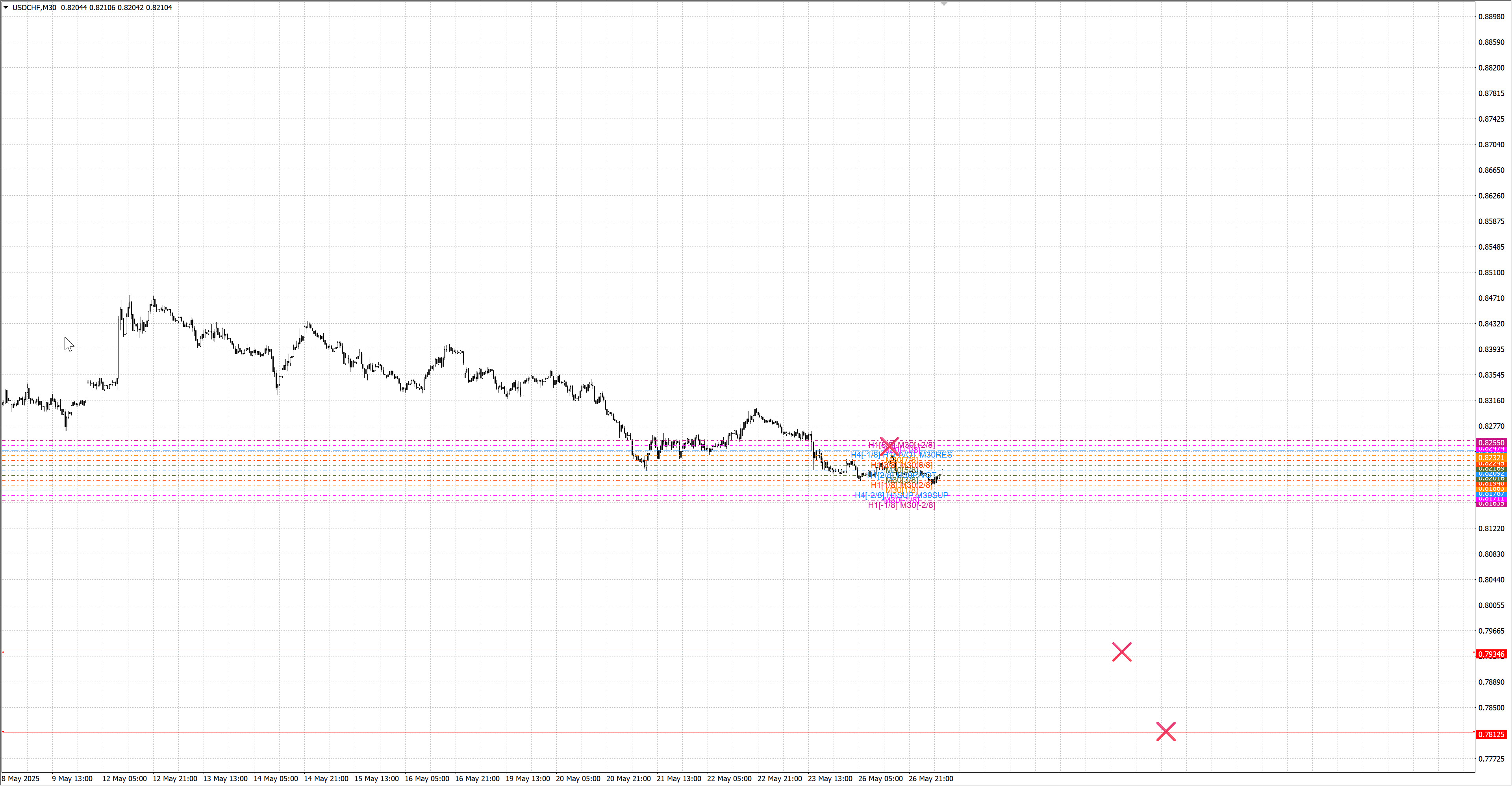Viewport: 1512px width, 786px height.
Task: Click the gray chart shift triangle at the top edge
Action: pos(944,4)
